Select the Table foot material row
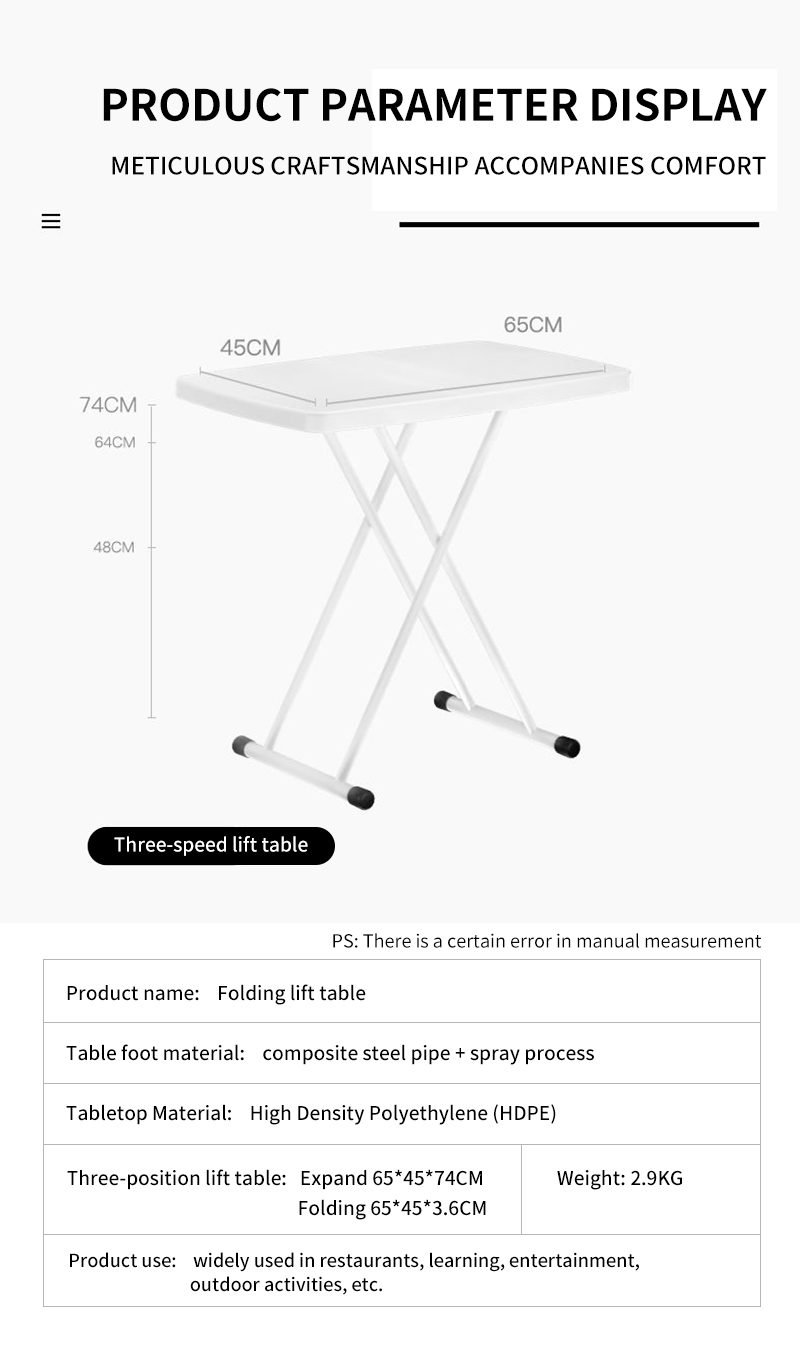This screenshot has height=1350, width=800. [x=402, y=1053]
